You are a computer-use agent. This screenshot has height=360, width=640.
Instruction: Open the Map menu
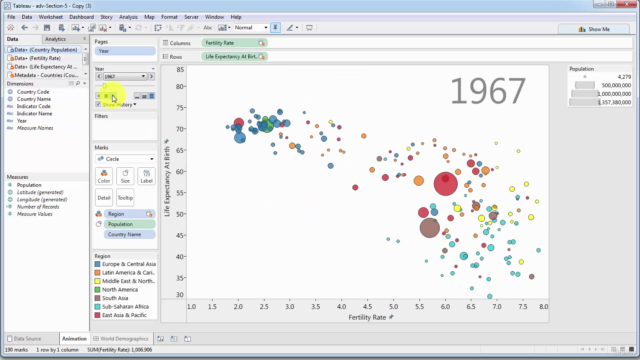click(149, 17)
